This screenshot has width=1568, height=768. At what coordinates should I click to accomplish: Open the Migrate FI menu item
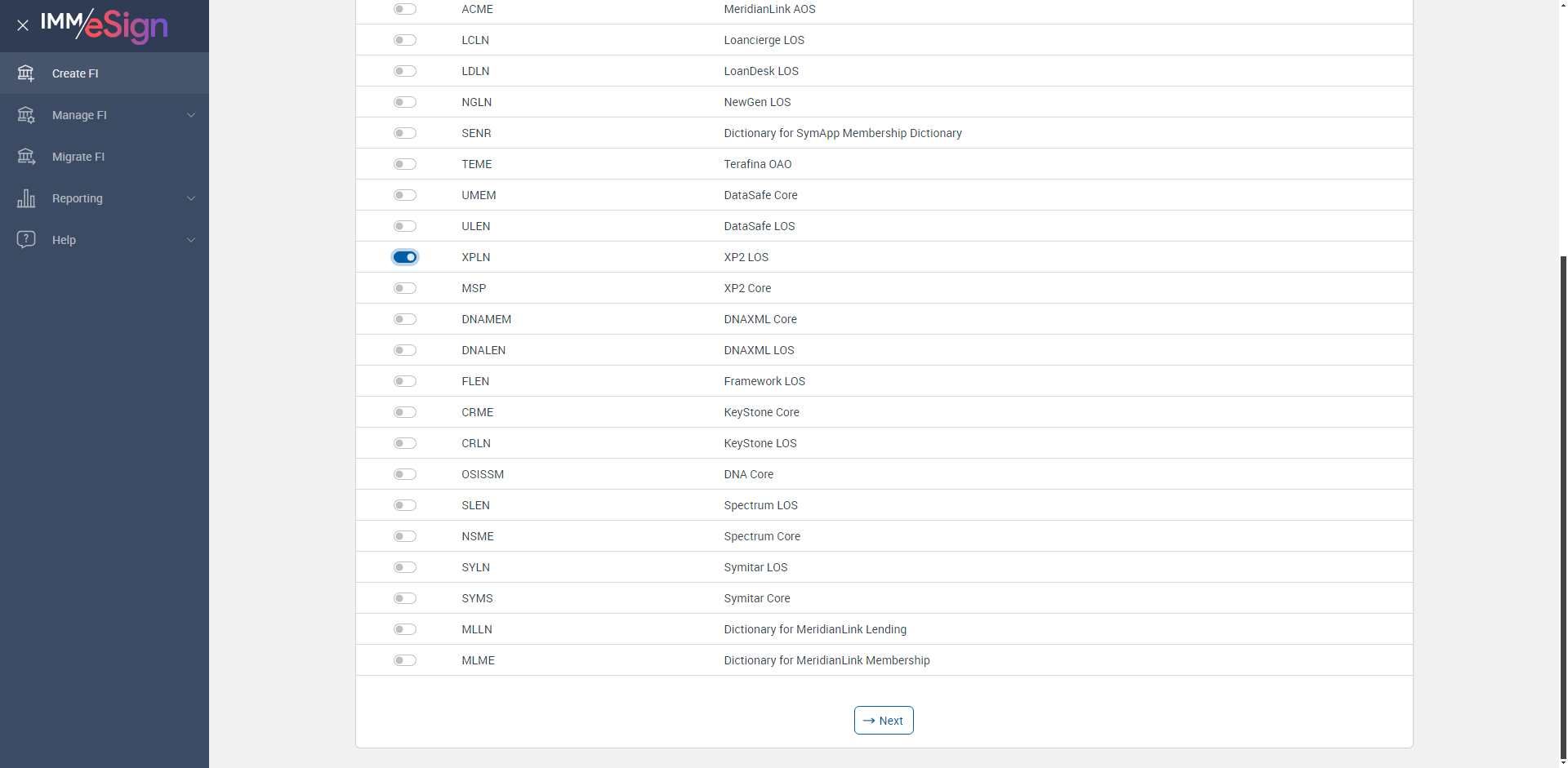105,157
